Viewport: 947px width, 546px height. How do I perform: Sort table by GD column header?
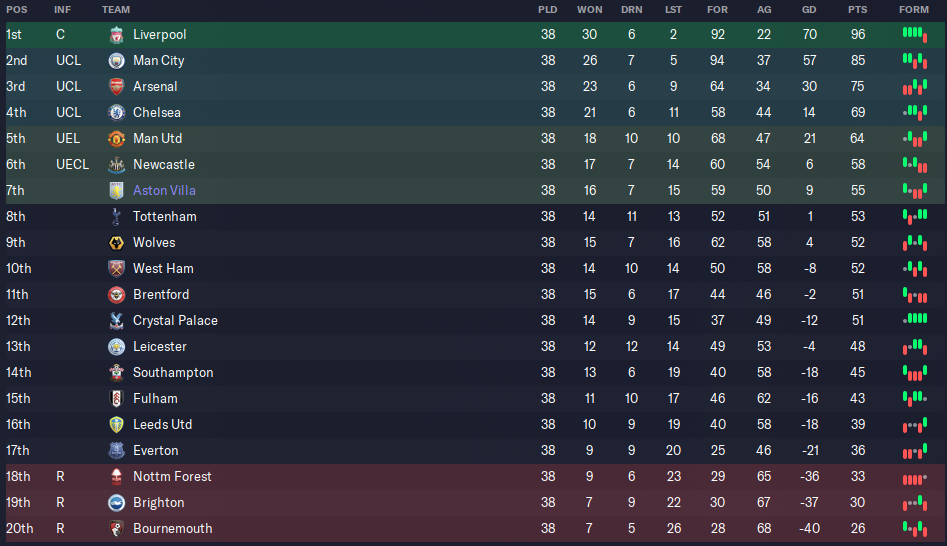coord(809,10)
